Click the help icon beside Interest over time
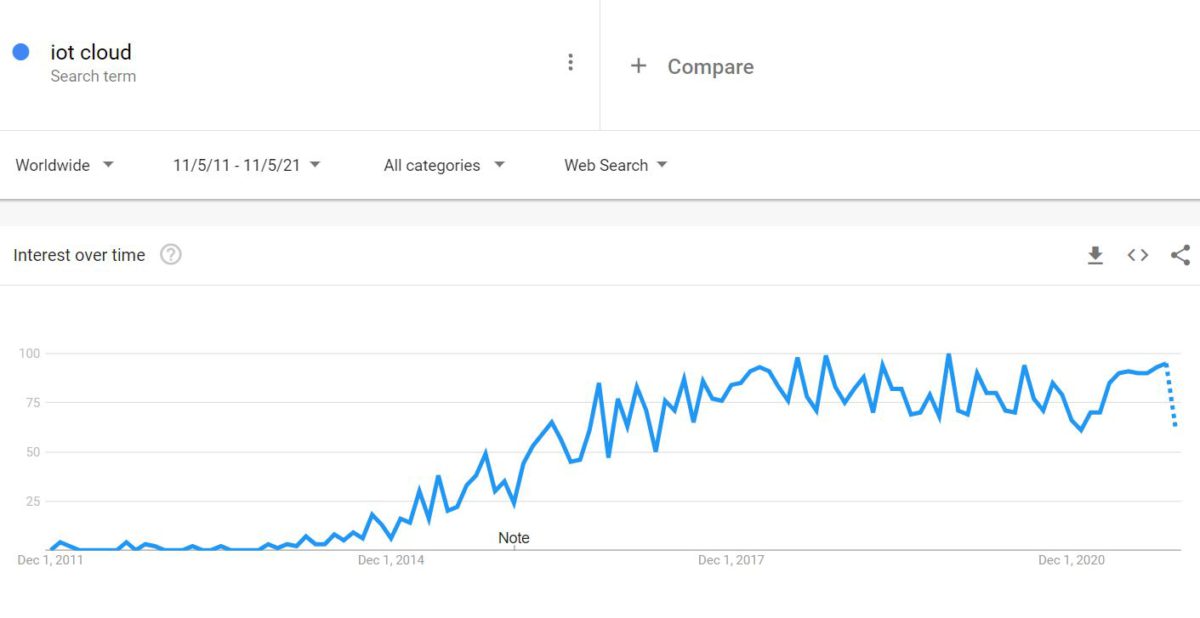1200x618 pixels. (x=171, y=255)
